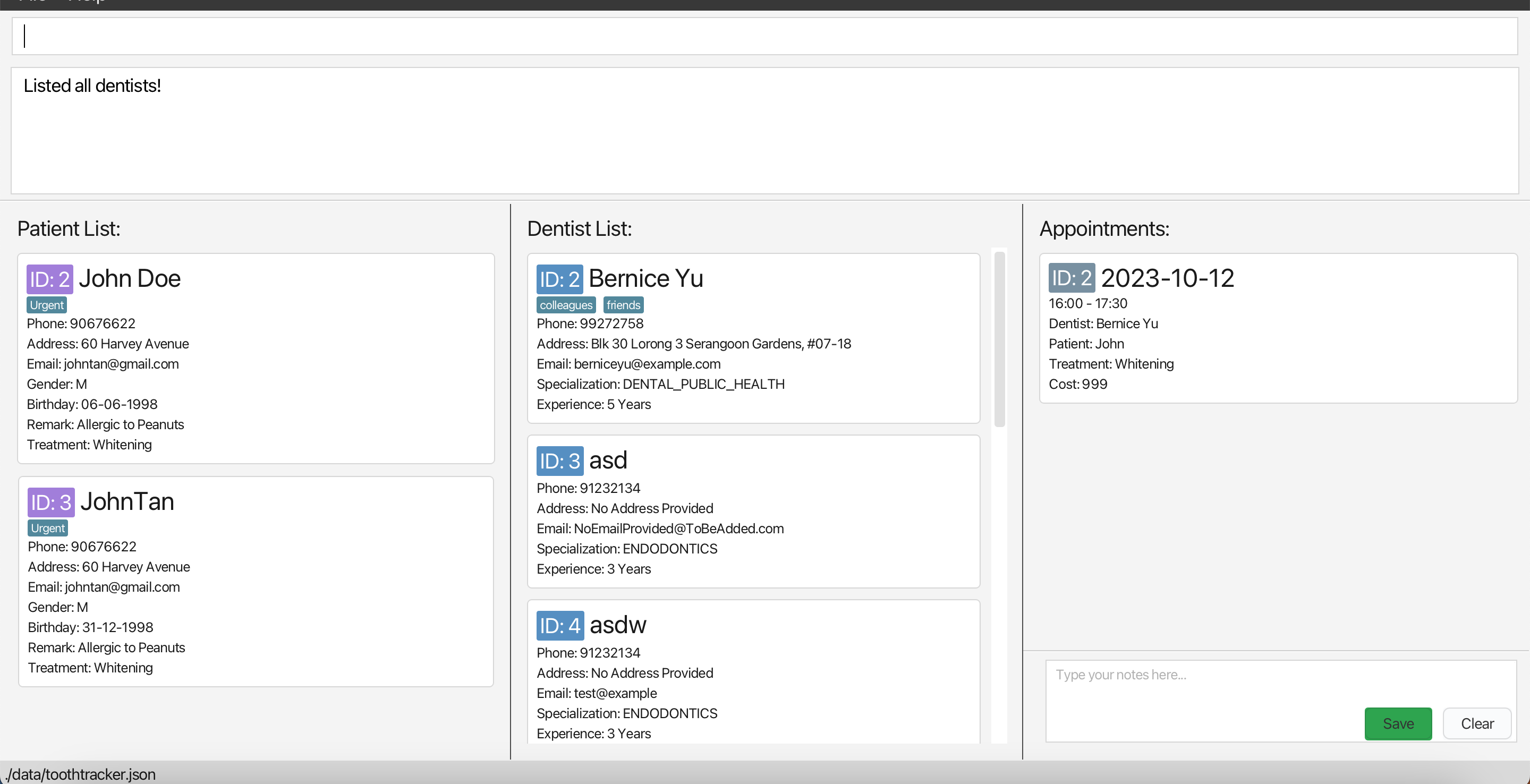This screenshot has height=784, width=1530.
Task: Click ID: 2 badge on 2023-10-12 appointment
Action: pyautogui.click(x=1072, y=278)
